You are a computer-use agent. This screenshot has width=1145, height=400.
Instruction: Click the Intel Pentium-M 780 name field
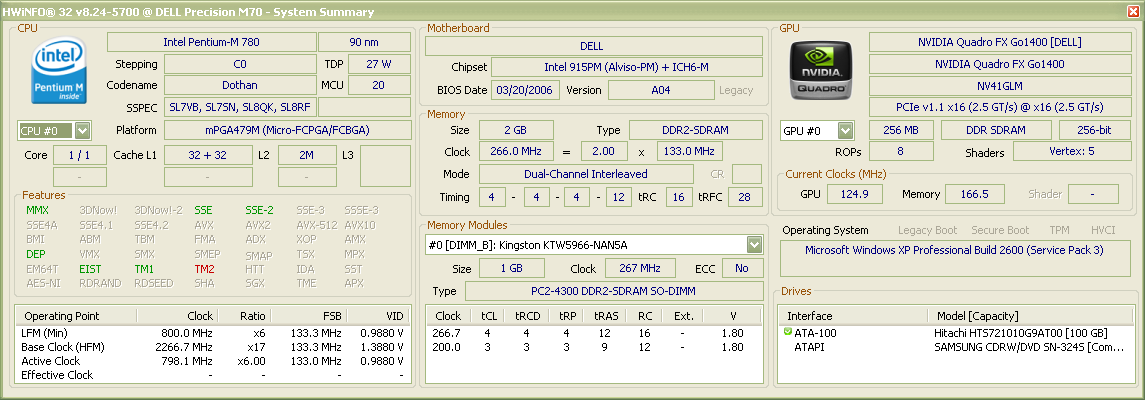[209, 42]
